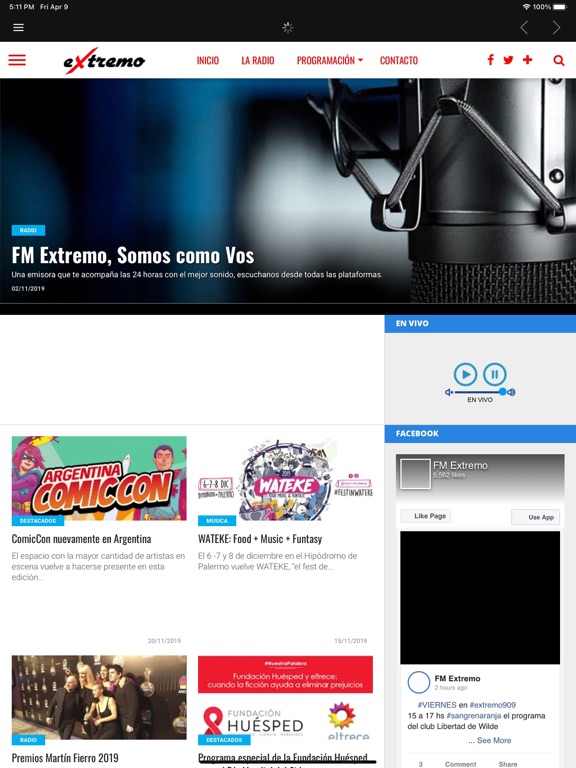
Task: Click FM Extremo post avatar circle
Action: pos(419,682)
